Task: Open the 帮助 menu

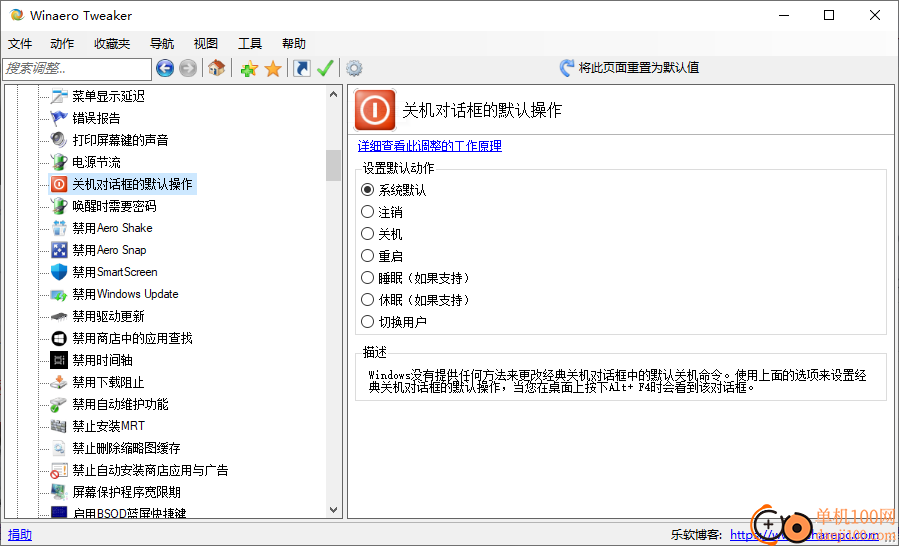Action: click(x=294, y=44)
